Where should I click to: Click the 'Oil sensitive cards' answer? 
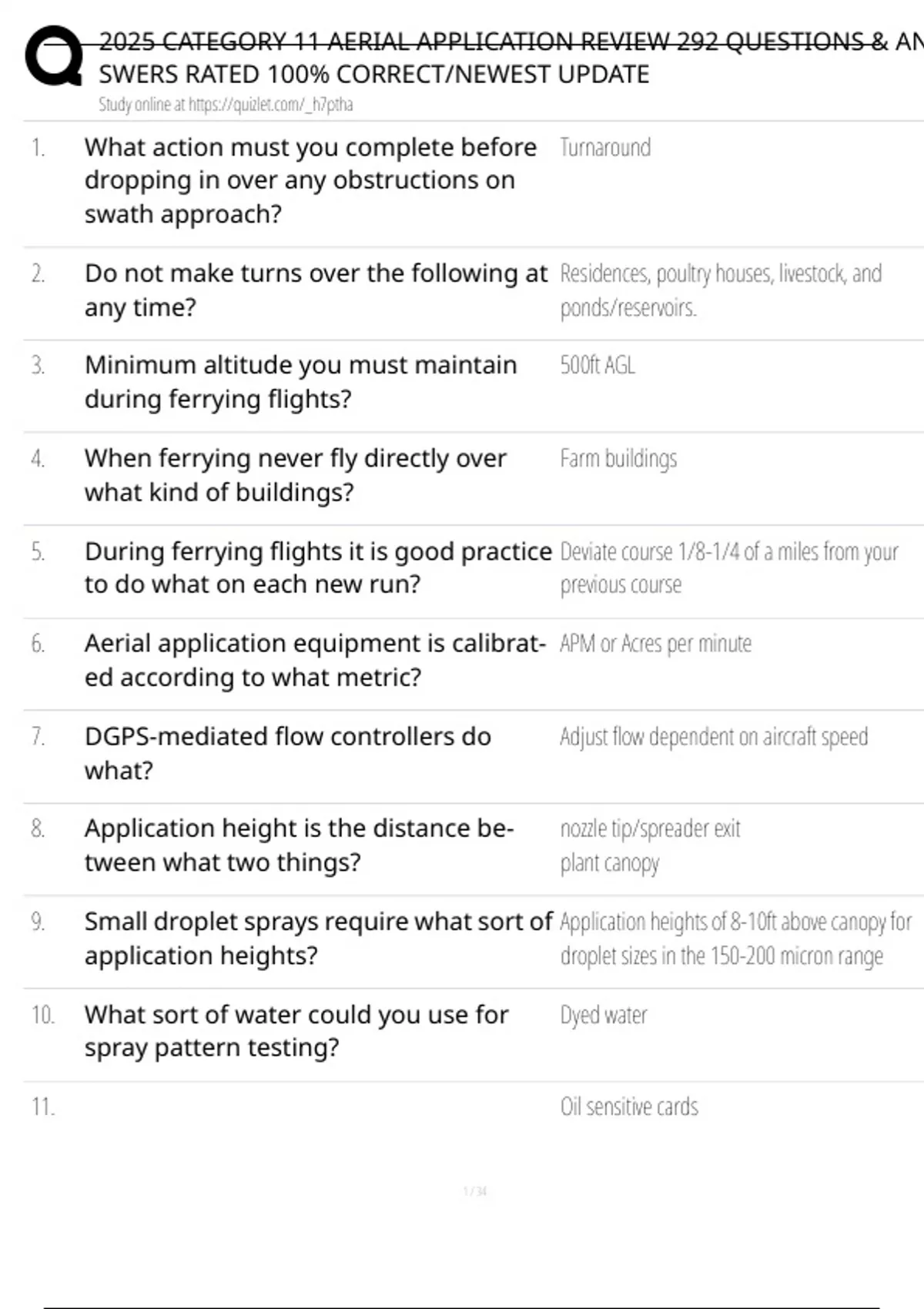pyautogui.click(x=629, y=1106)
